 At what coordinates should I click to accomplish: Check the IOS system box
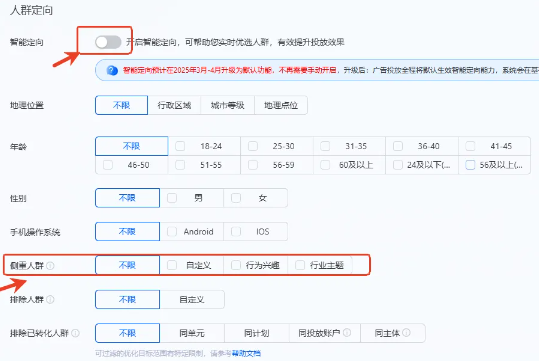236,232
